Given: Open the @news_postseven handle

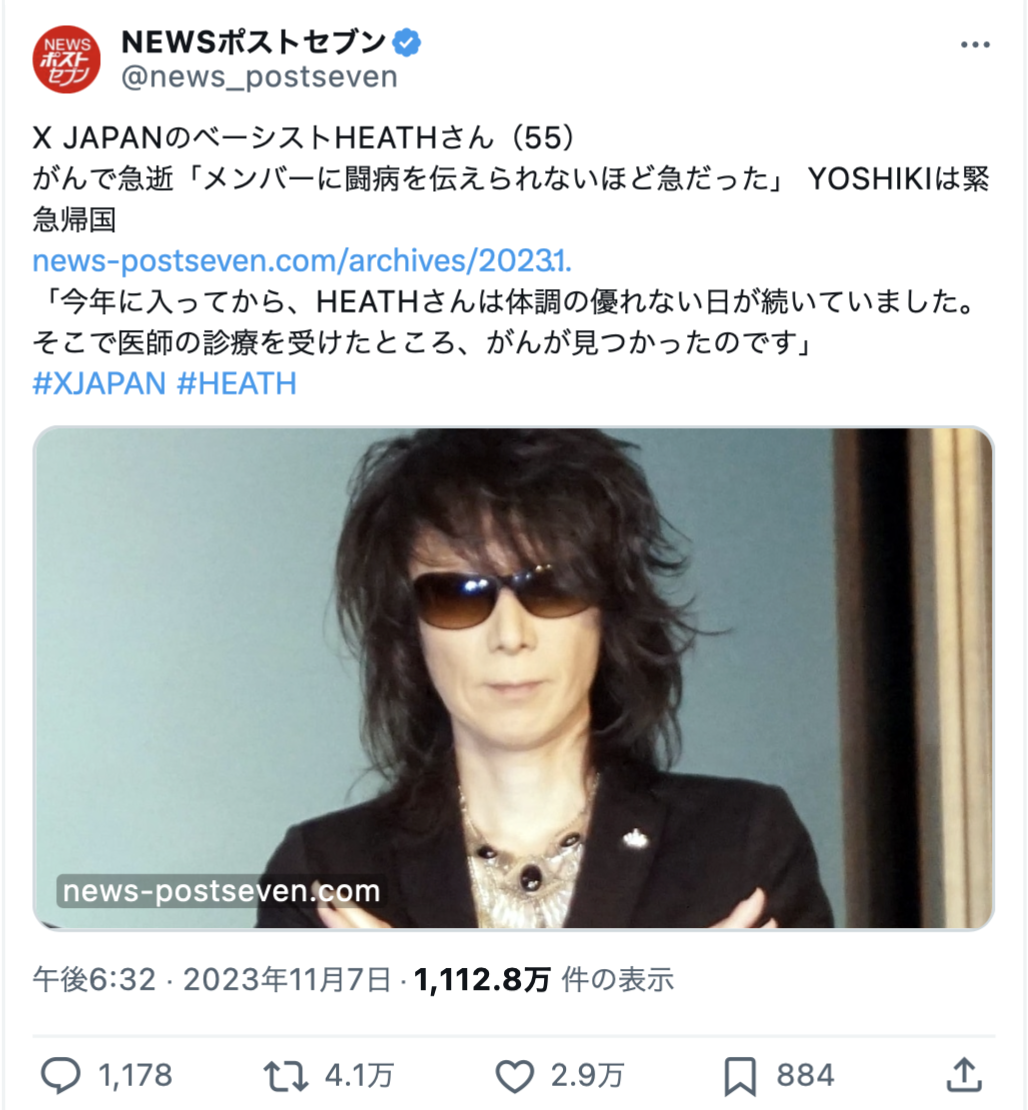Looking at the screenshot, I should coord(260,76).
